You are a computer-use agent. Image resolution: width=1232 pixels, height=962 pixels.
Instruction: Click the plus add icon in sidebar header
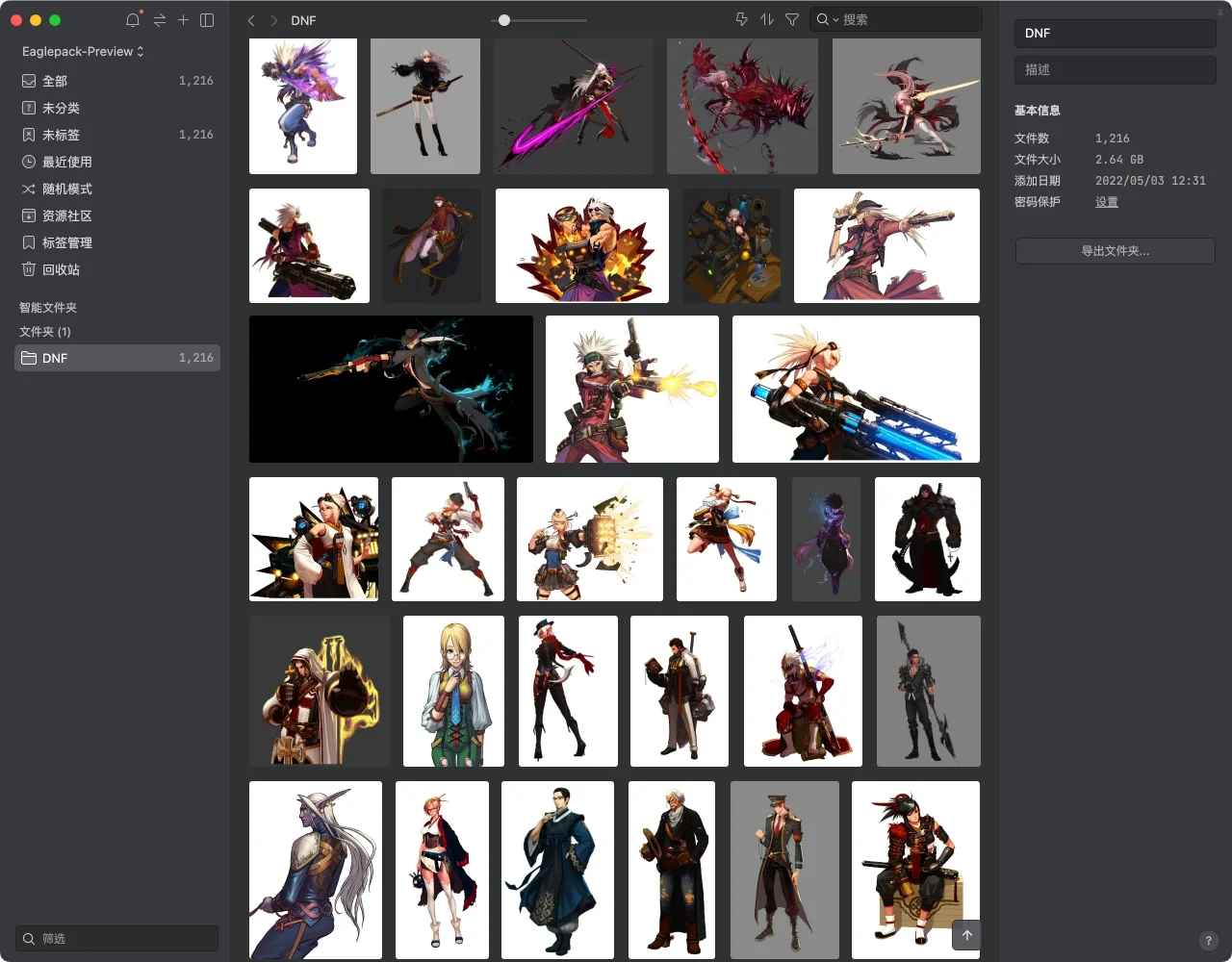183,19
